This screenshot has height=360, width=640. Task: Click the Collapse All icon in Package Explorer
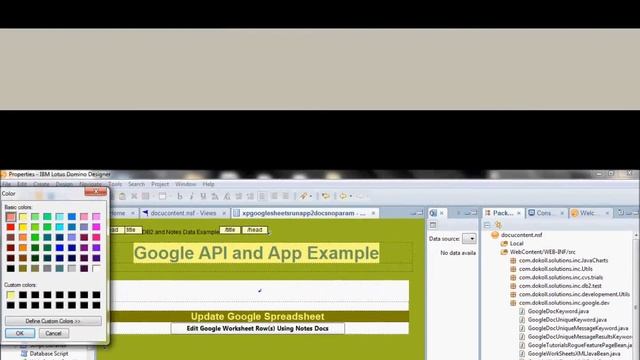click(x=487, y=225)
